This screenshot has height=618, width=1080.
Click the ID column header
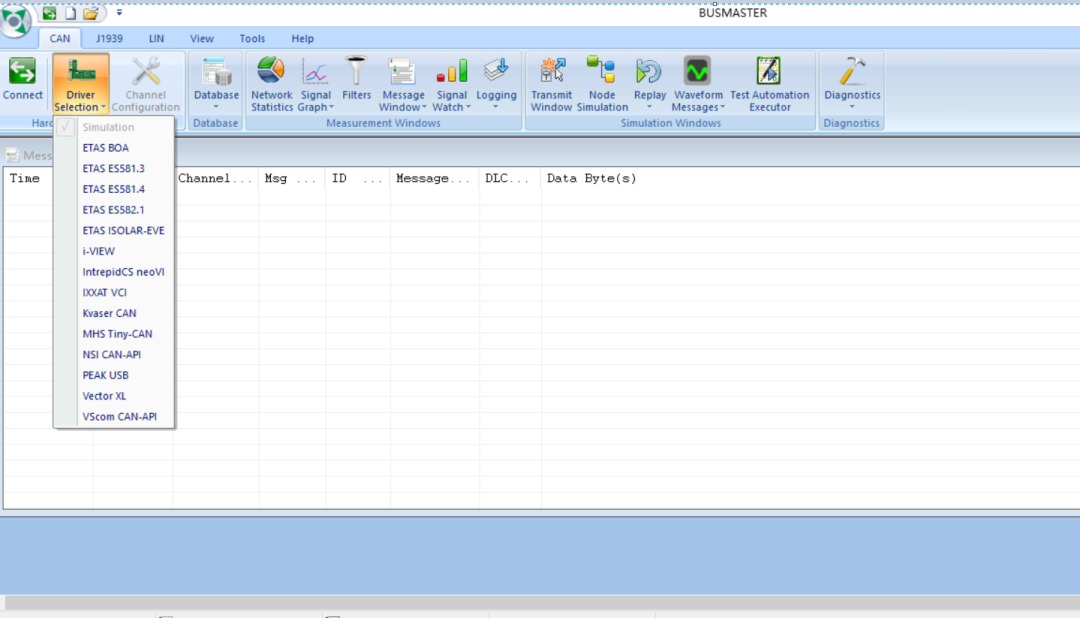click(x=357, y=178)
